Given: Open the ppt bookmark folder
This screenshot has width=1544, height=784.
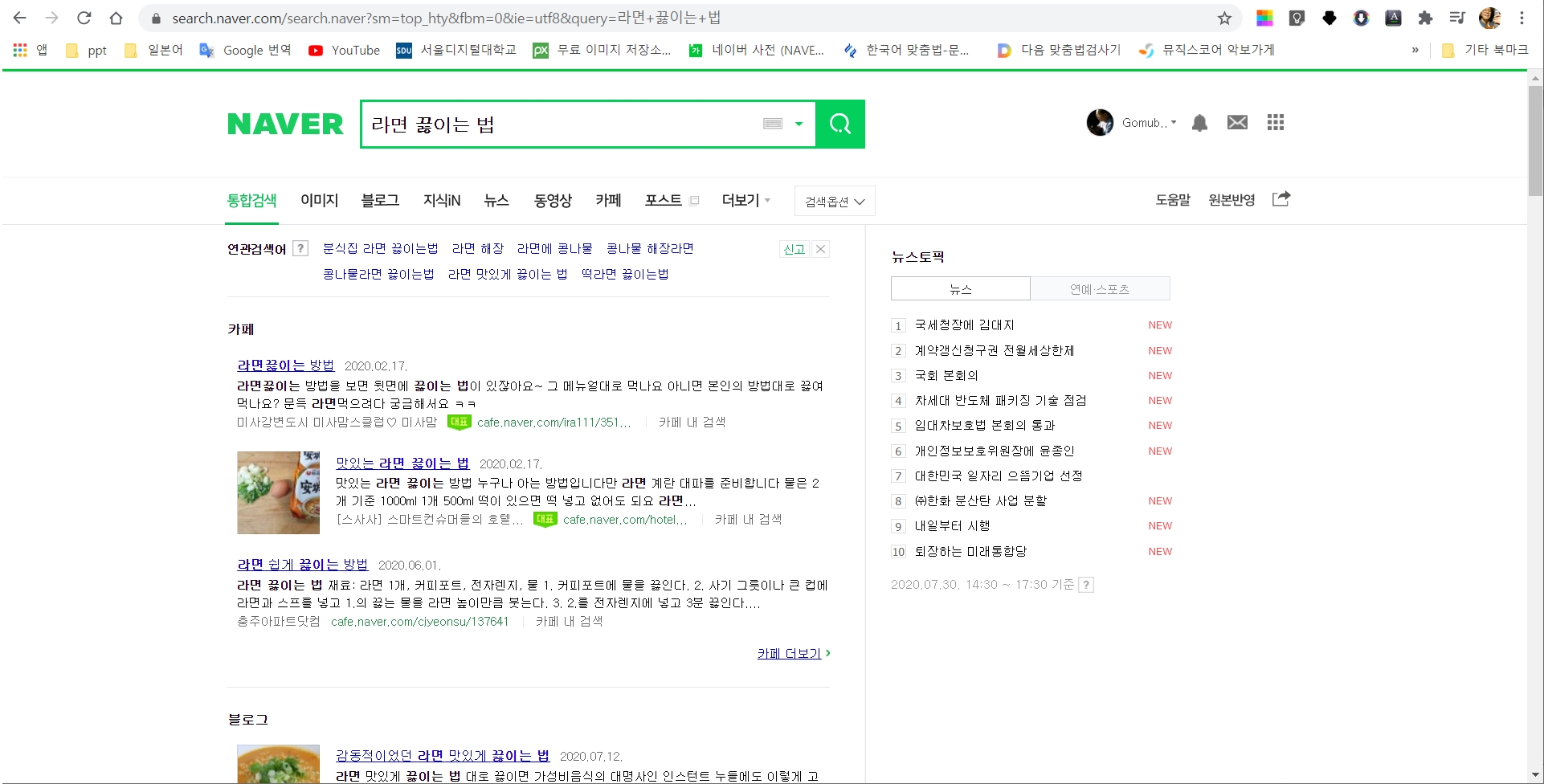Looking at the screenshot, I should pos(86,50).
